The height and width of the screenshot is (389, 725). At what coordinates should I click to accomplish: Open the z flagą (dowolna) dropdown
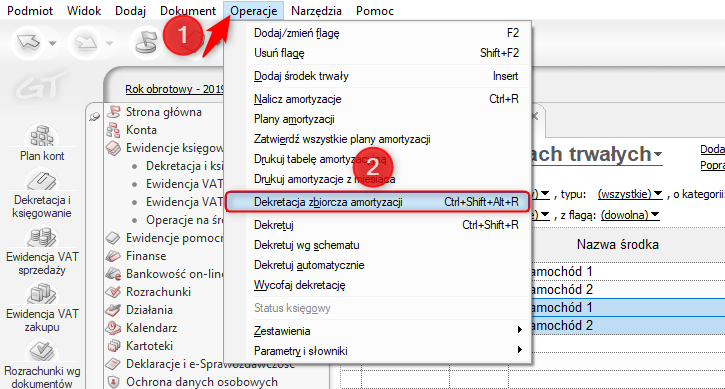[x=630, y=215]
